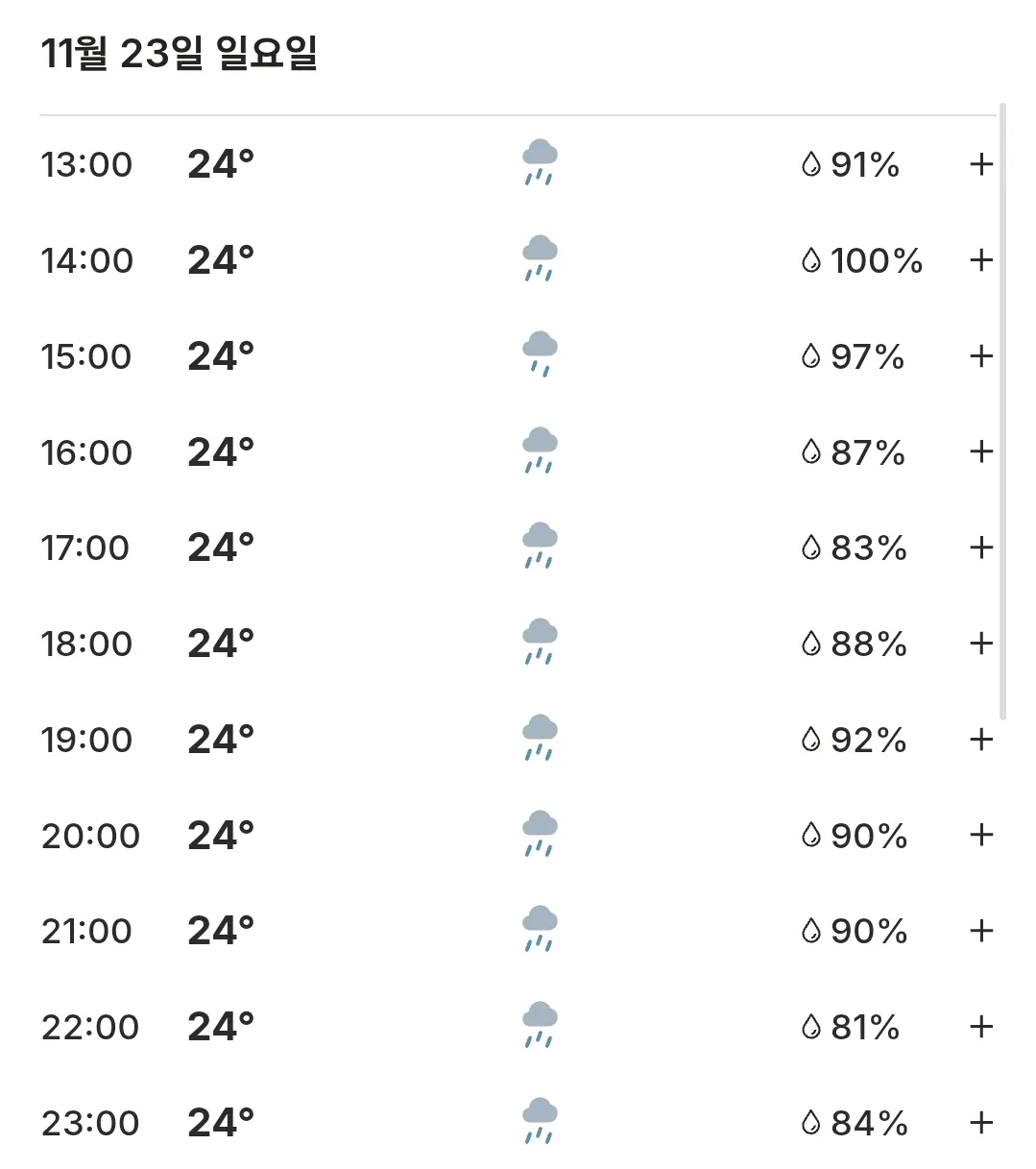This screenshot has width=1036, height=1169.
Task: Click the raindrop icon next to 91%
Action: 811,164
